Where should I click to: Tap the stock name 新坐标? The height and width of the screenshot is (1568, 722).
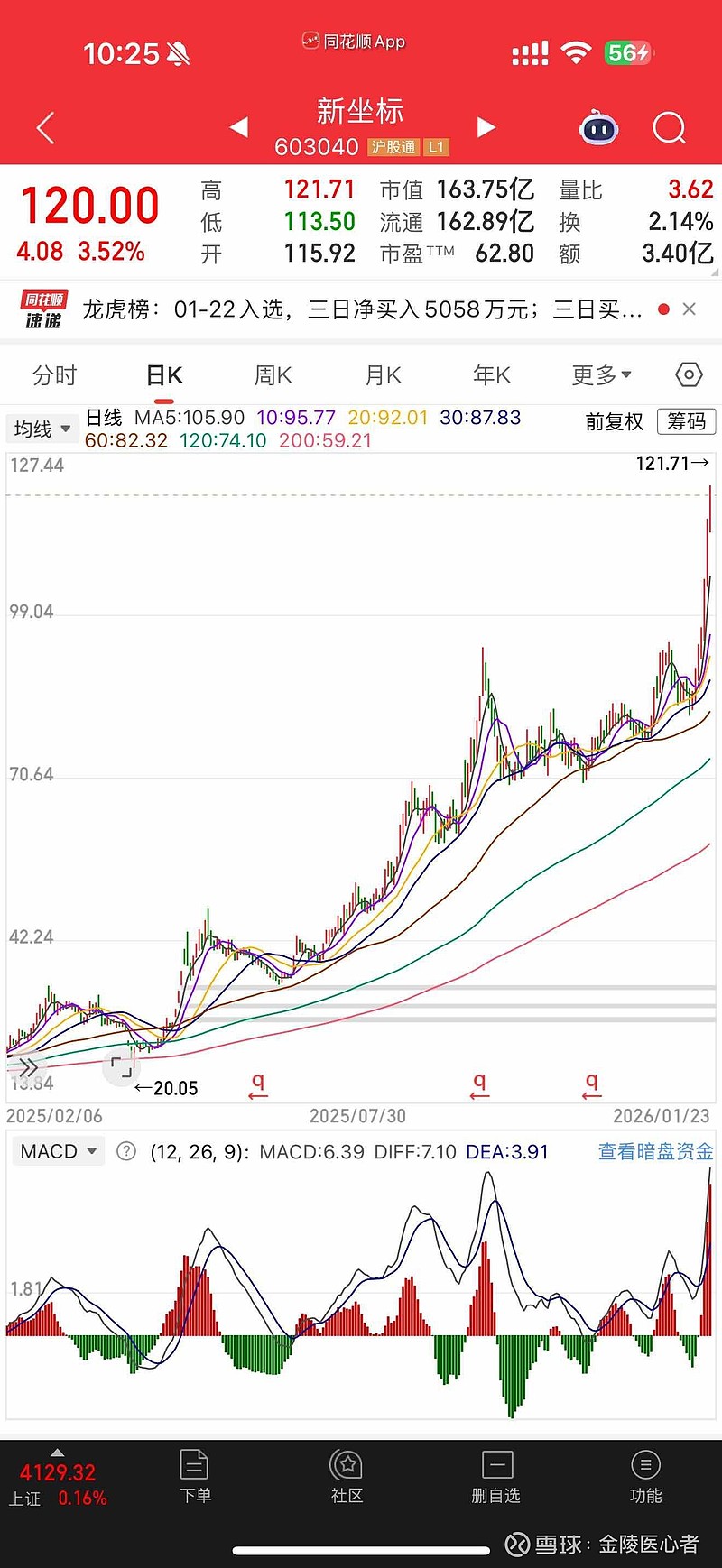click(360, 112)
